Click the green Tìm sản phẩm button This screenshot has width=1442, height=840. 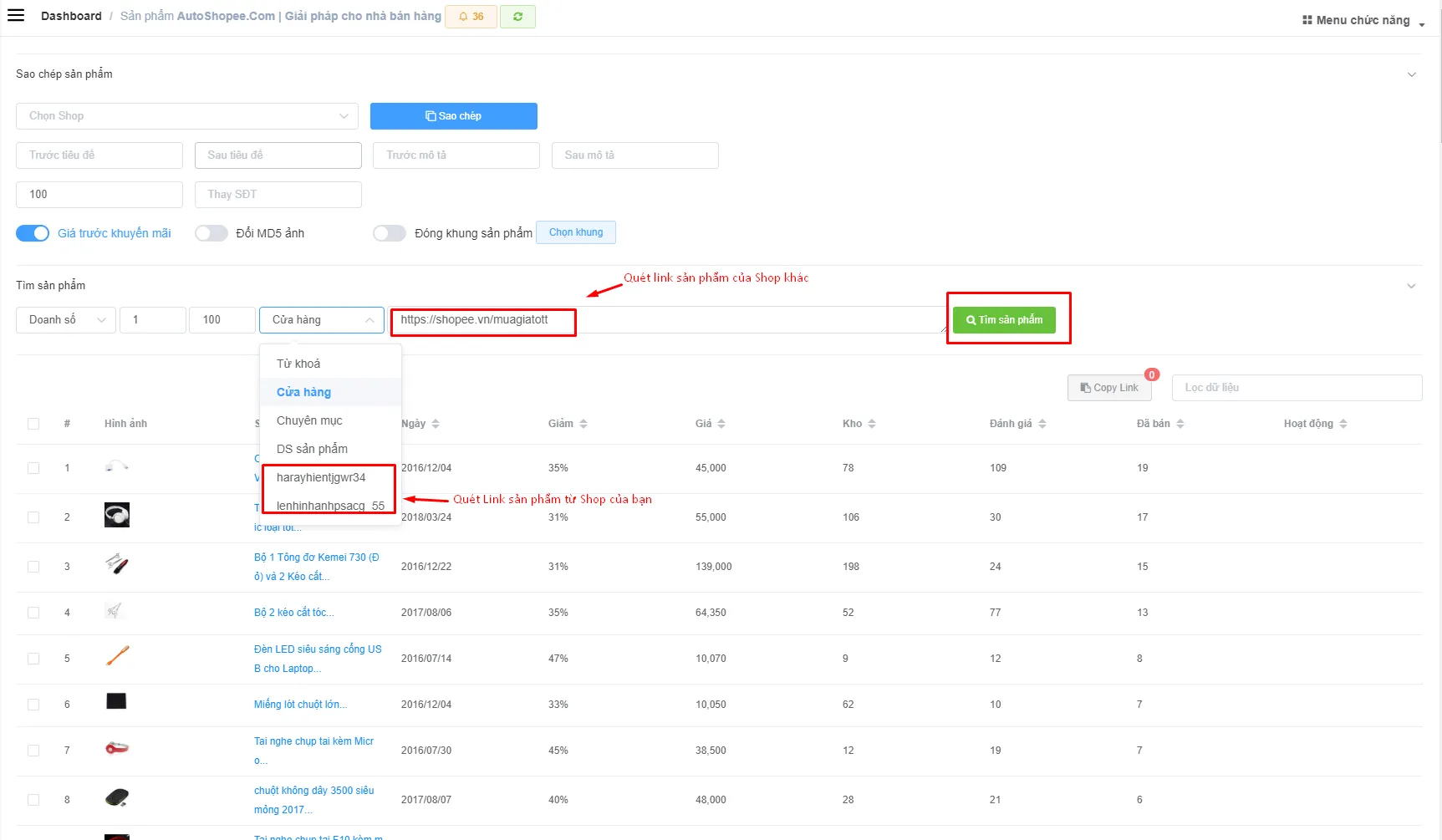[x=1004, y=320]
